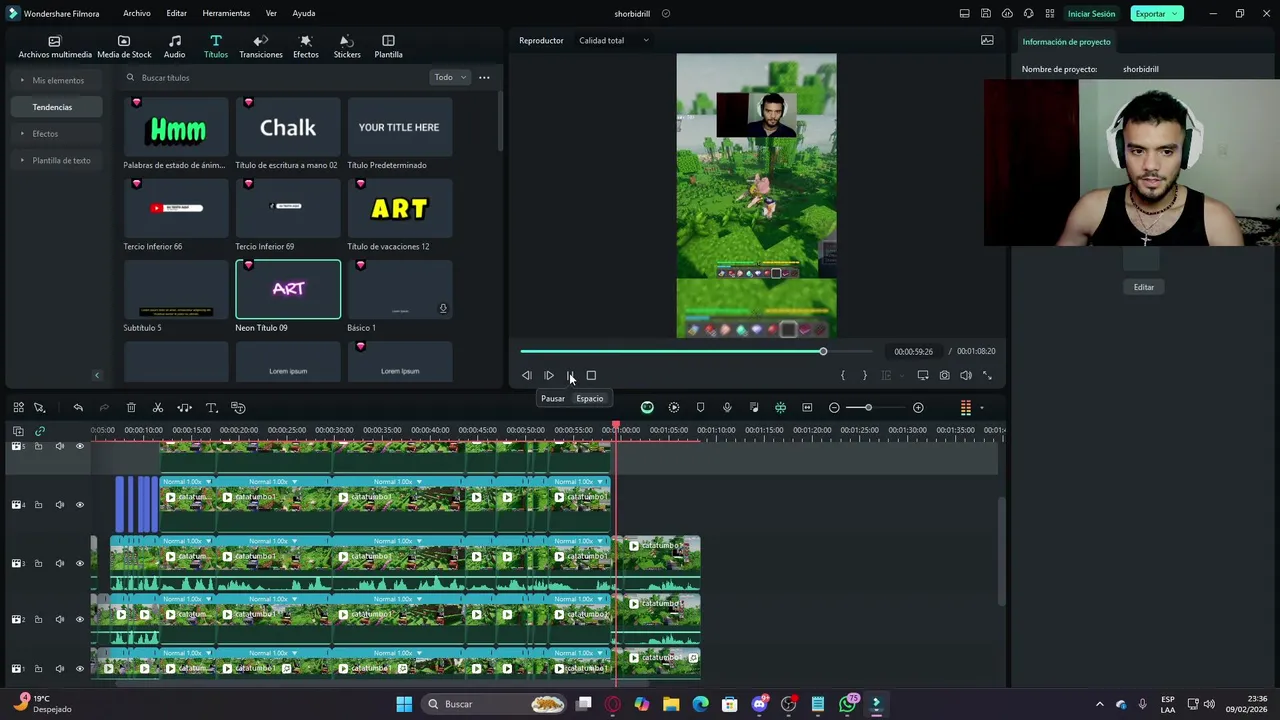Expand Mis elementos category
This screenshot has height=720, width=1280.
click(58, 80)
